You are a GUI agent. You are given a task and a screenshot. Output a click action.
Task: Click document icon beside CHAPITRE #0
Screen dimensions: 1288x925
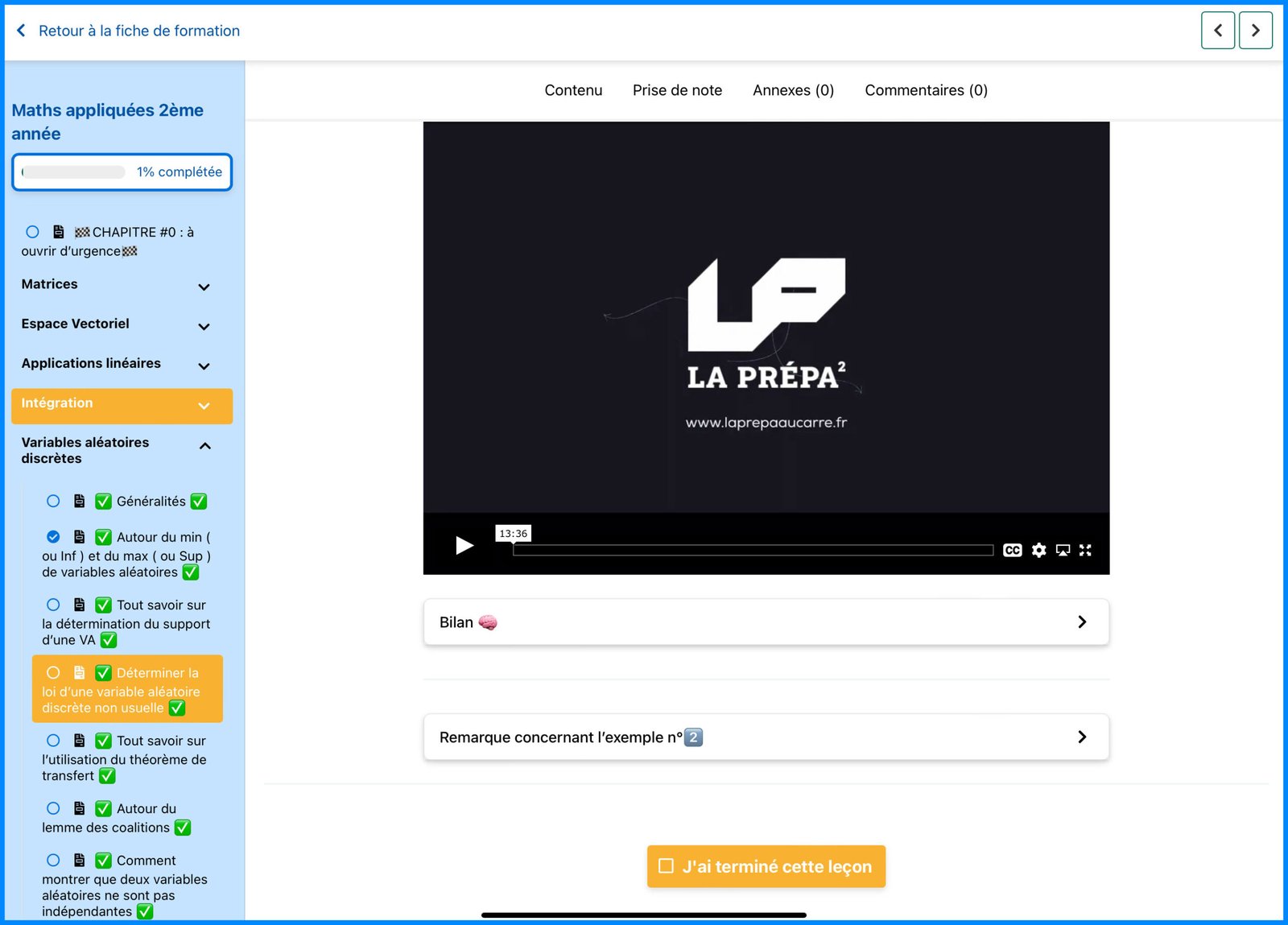tap(59, 232)
